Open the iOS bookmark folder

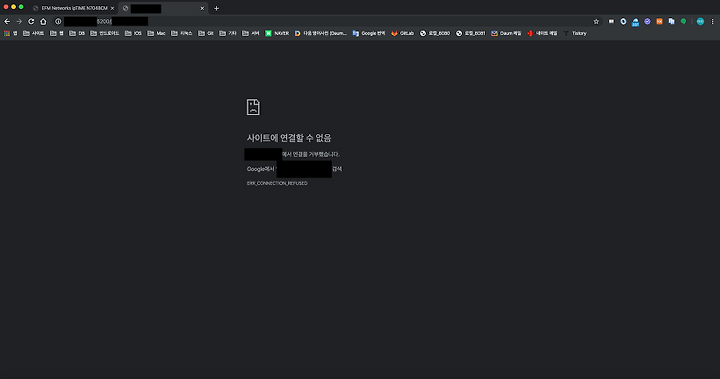pos(133,33)
